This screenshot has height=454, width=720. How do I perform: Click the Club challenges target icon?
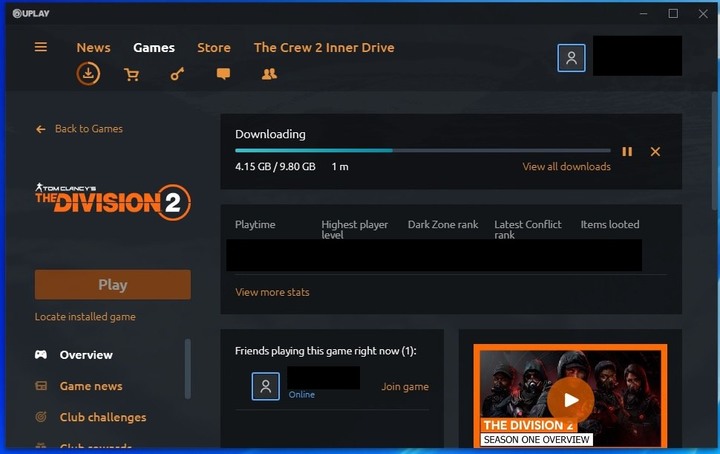[x=41, y=417]
